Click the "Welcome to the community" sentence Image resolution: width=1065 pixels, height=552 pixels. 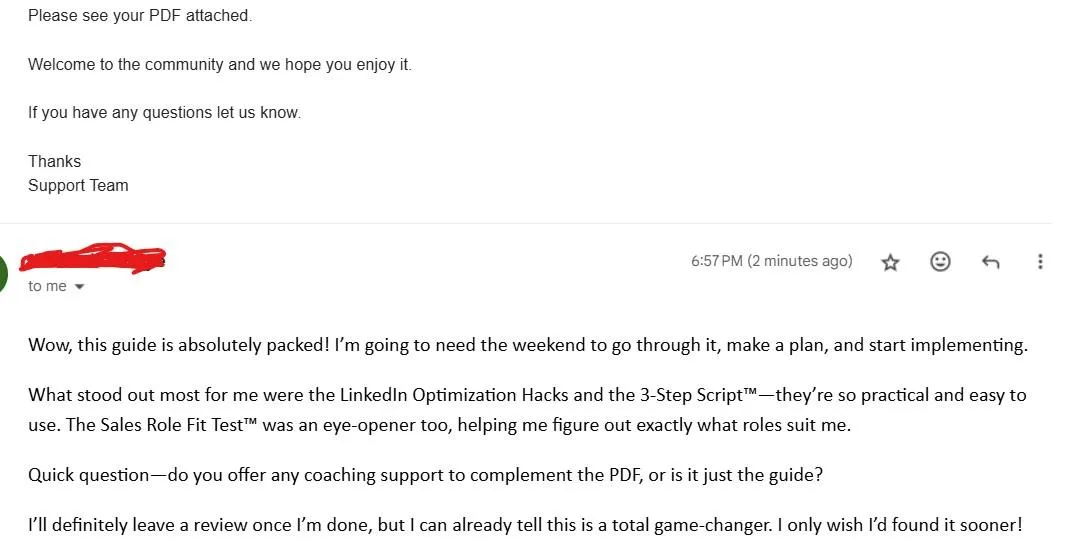click(x=219, y=65)
